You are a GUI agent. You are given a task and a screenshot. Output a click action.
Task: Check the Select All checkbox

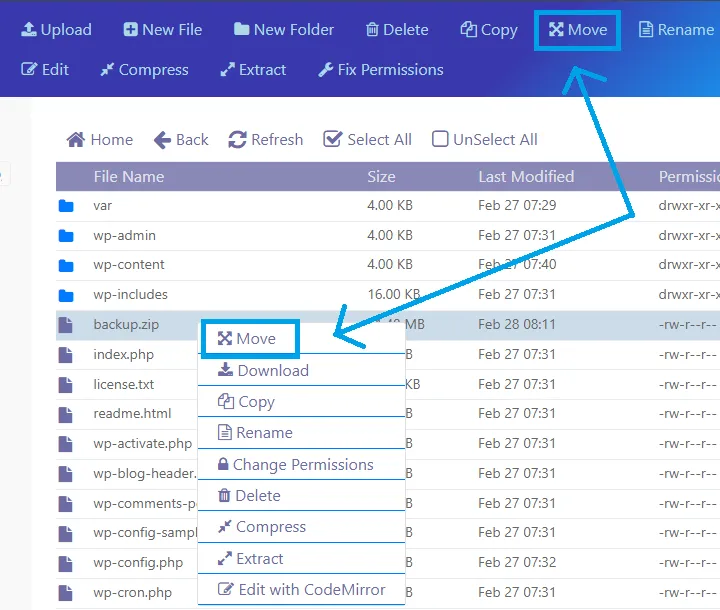click(x=333, y=140)
